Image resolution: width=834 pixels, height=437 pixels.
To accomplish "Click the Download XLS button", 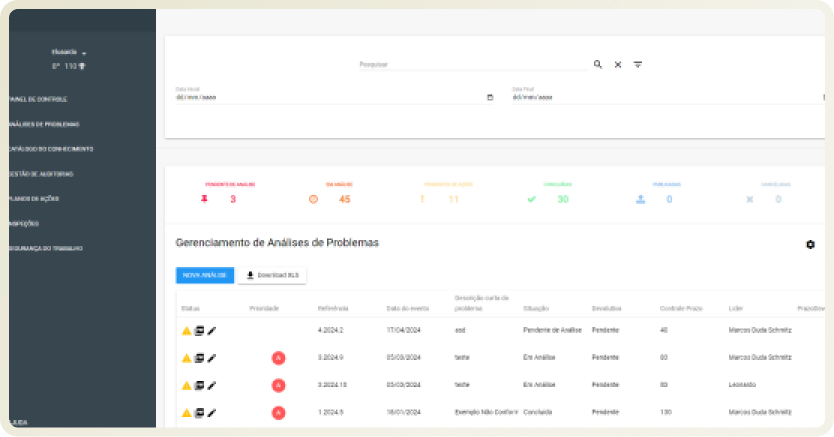I will tap(272, 275).
